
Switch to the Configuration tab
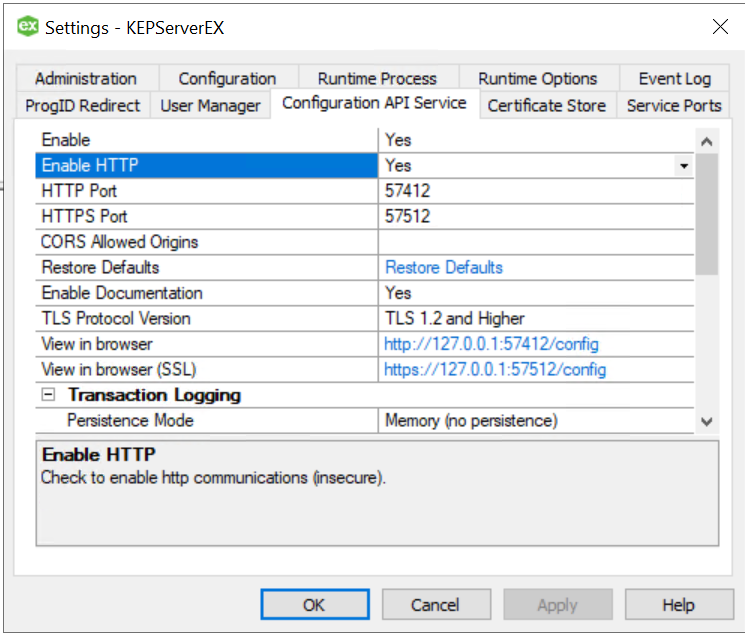pos(227,78)
